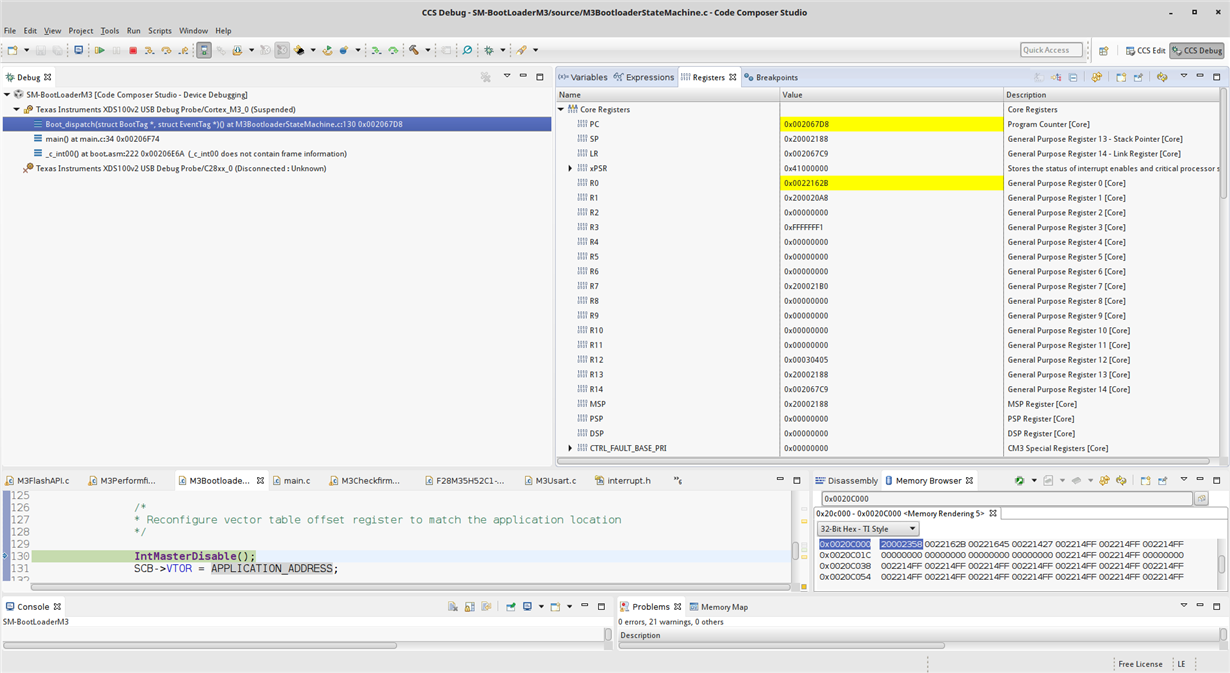The width and height of the screenshot is (1230, 673).
Task: Click the memory address input field
Action: point(1006,498)
